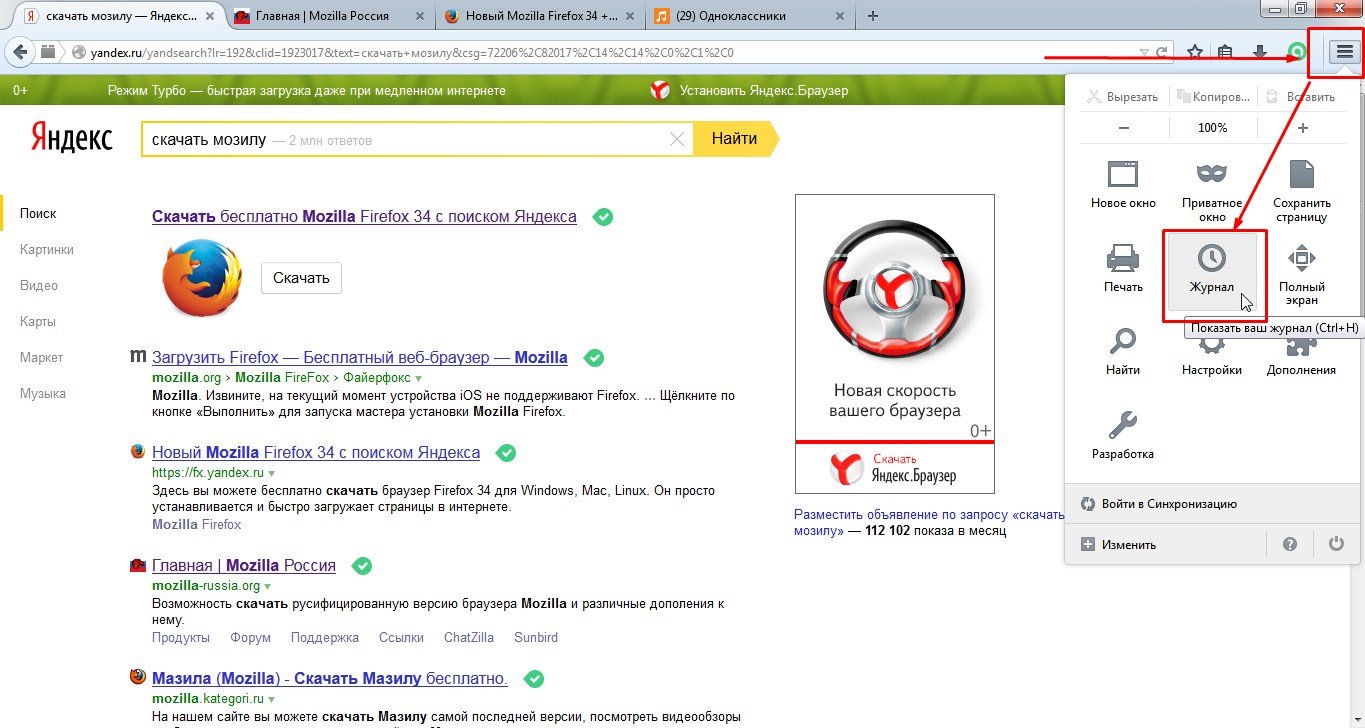Open Find (Найти) from the menu
The image size is (1365, 728).
[1123, 351]
